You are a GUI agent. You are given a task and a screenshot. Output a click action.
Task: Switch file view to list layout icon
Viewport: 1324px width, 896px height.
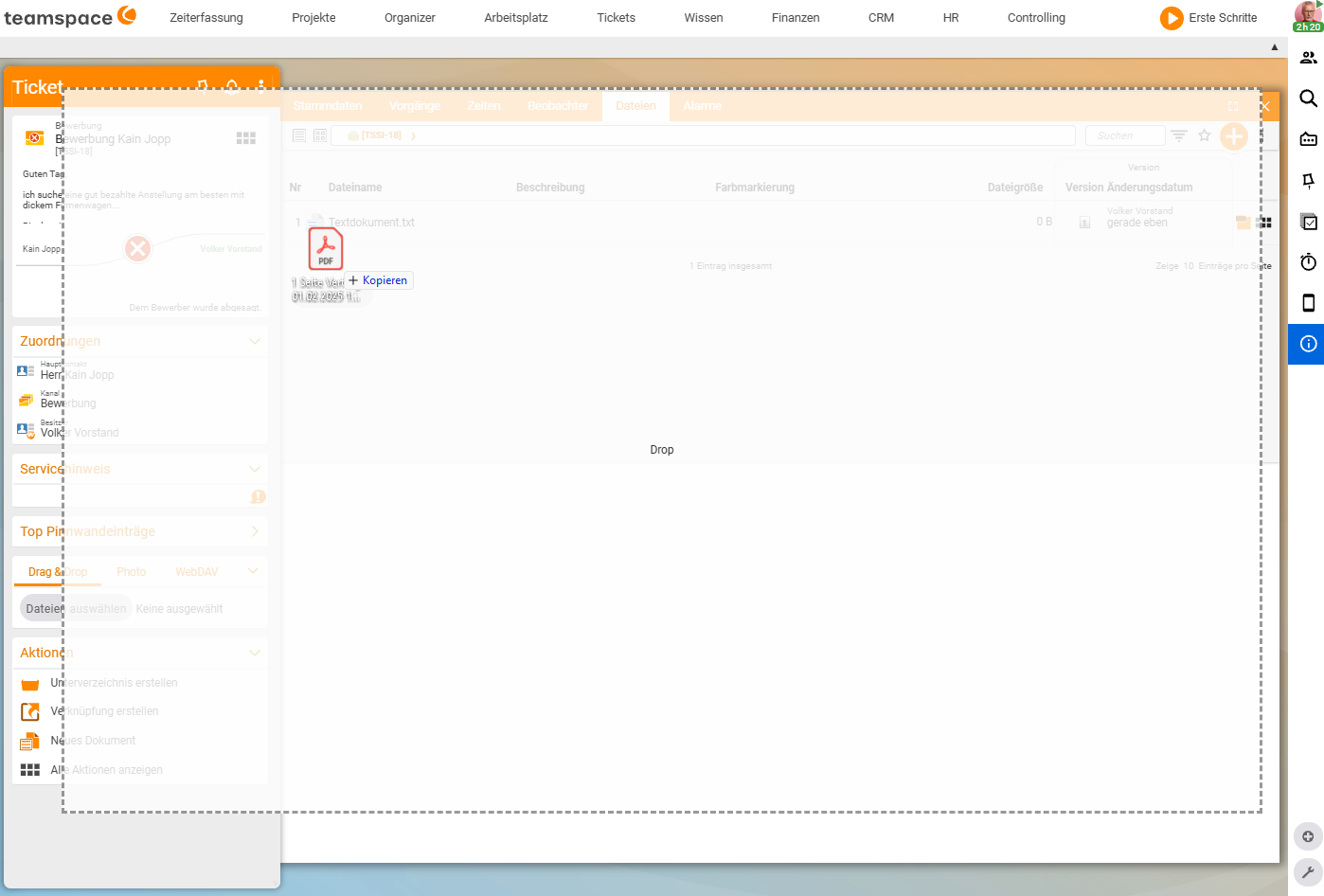point(299,135)
